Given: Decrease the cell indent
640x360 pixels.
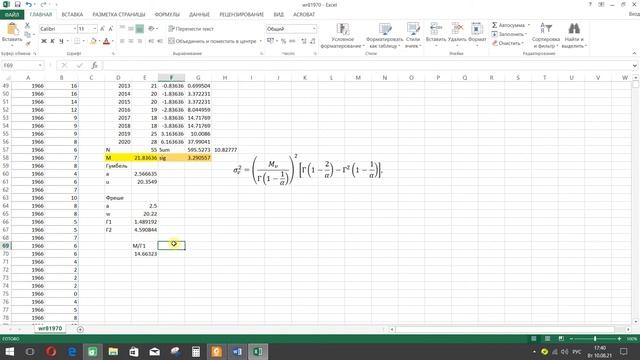Looking at the screenshot, I should point(151,41).
